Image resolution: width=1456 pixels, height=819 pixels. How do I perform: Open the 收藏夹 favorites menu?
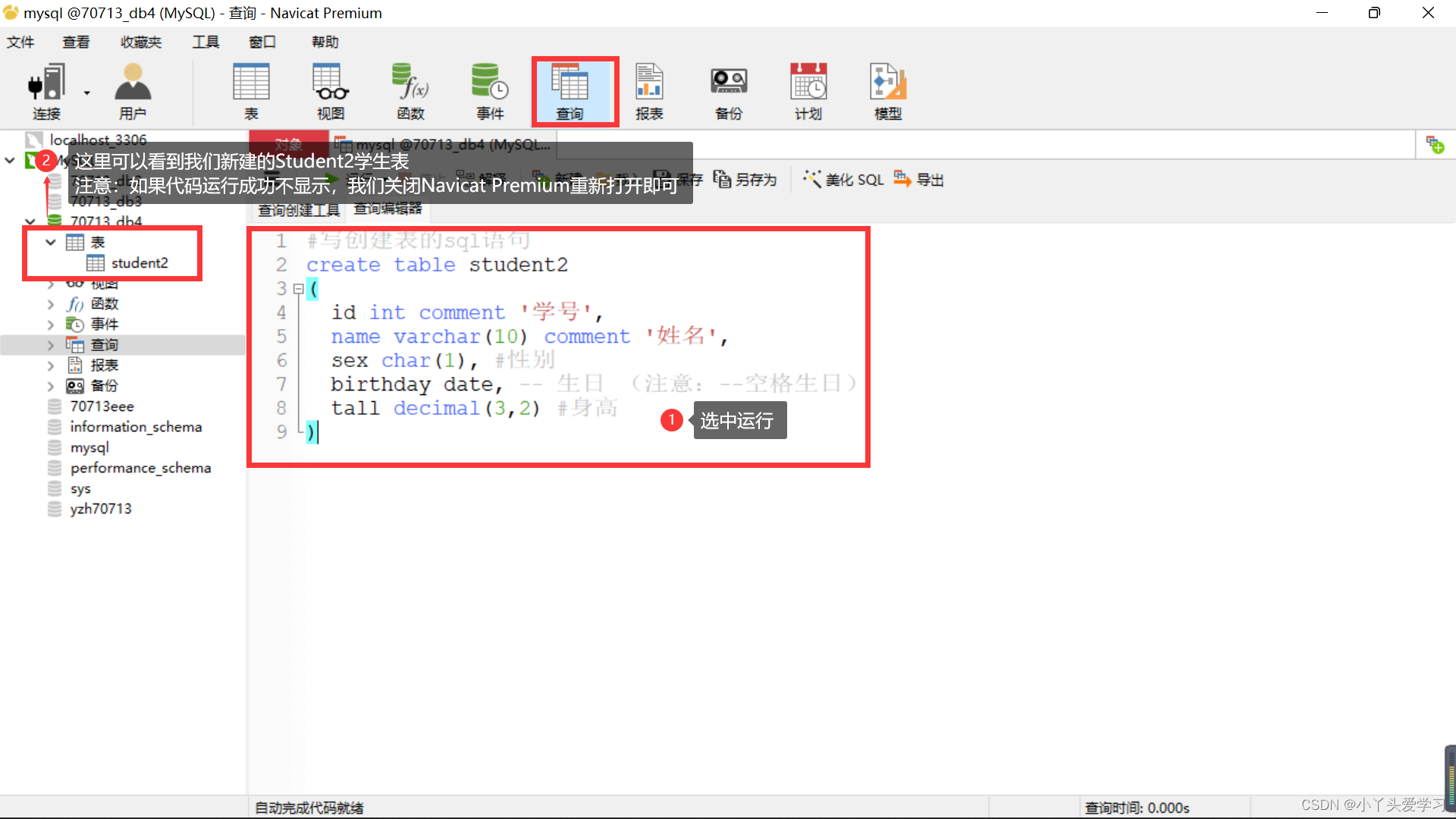tap(141, 42)
